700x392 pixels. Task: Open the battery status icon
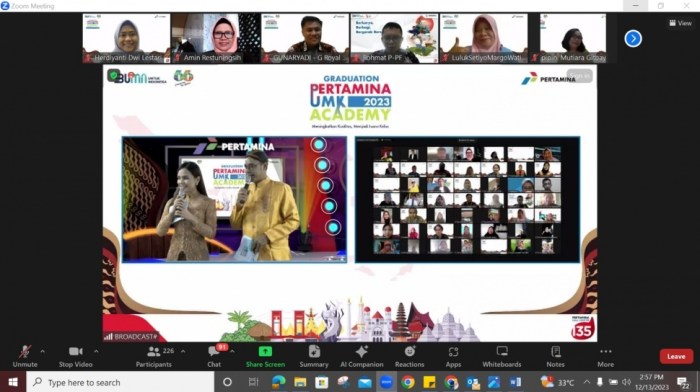[613, 382]
